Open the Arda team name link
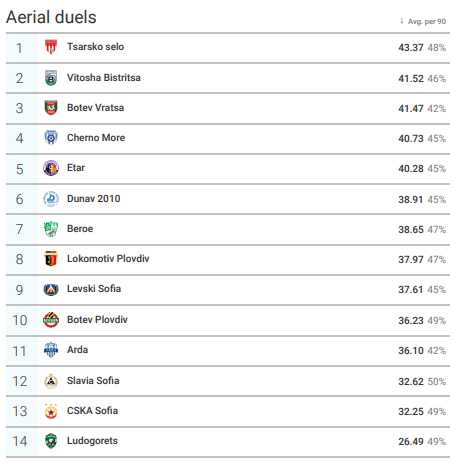This screenshot has width=475, height=467. click(77, 350)
